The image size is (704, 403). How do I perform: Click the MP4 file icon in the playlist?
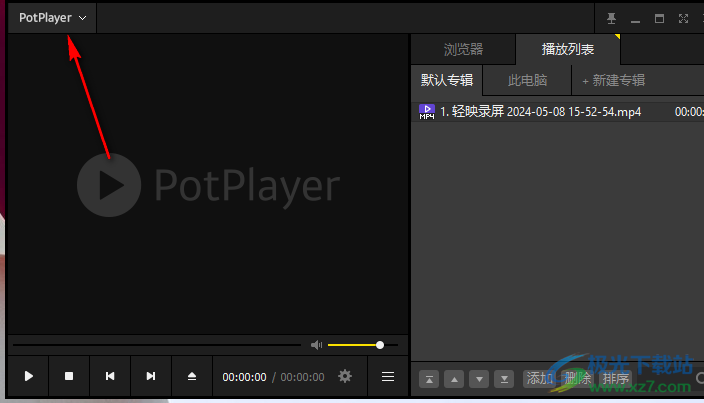click(427, 112)
